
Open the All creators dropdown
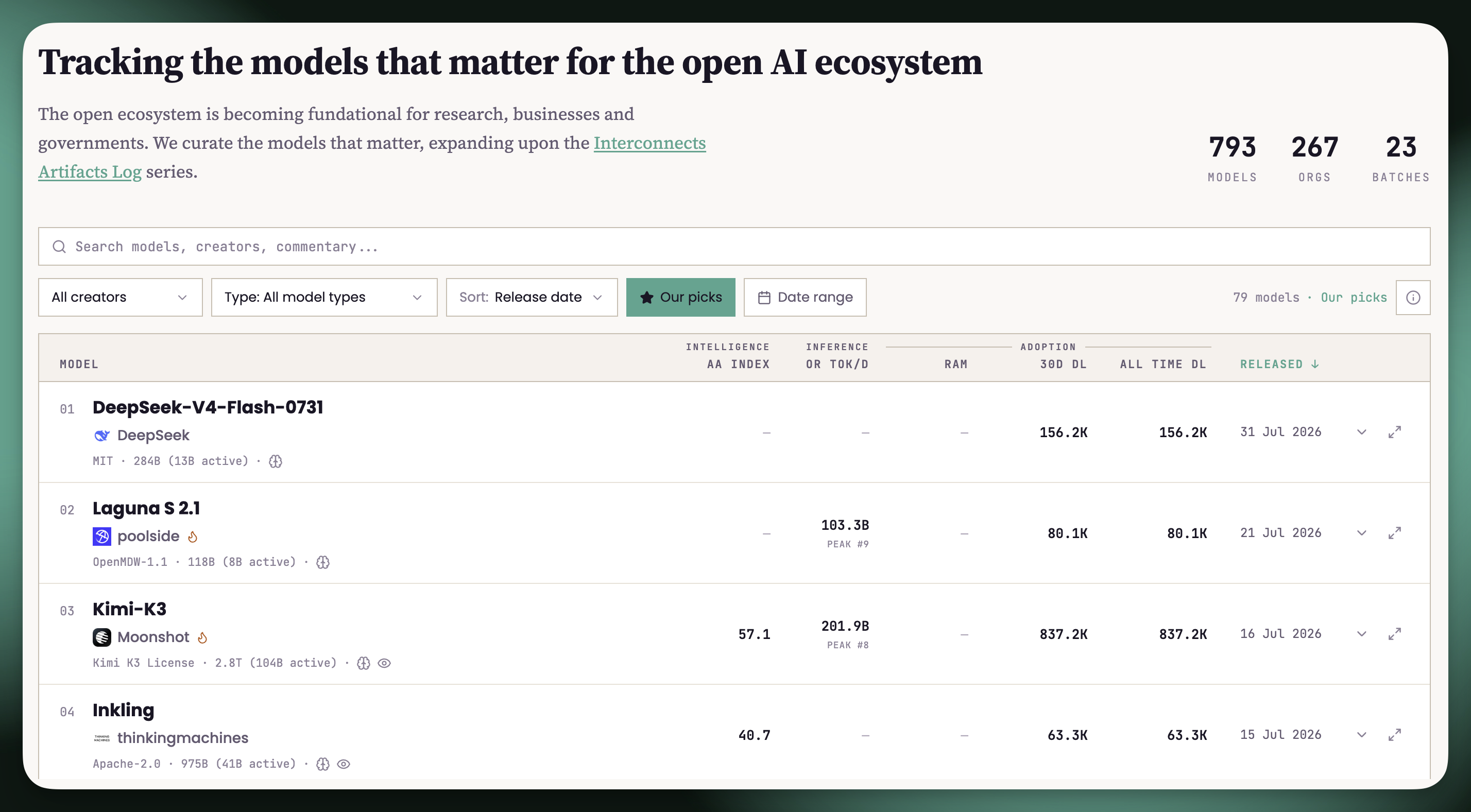coord(121,298)
